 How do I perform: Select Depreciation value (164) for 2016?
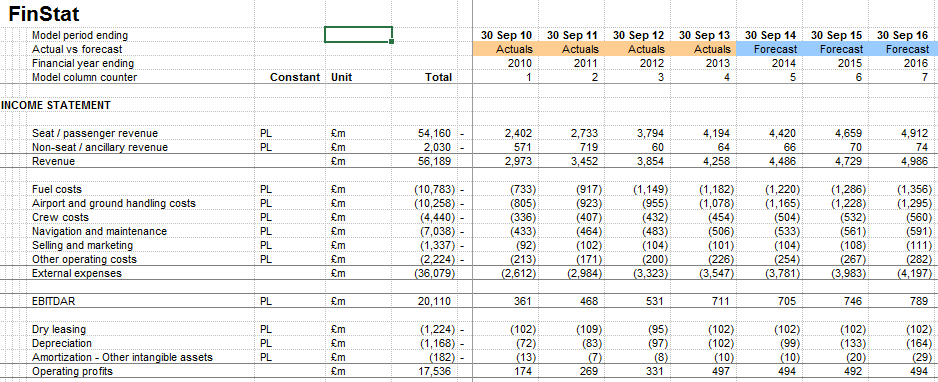point(919,343)
